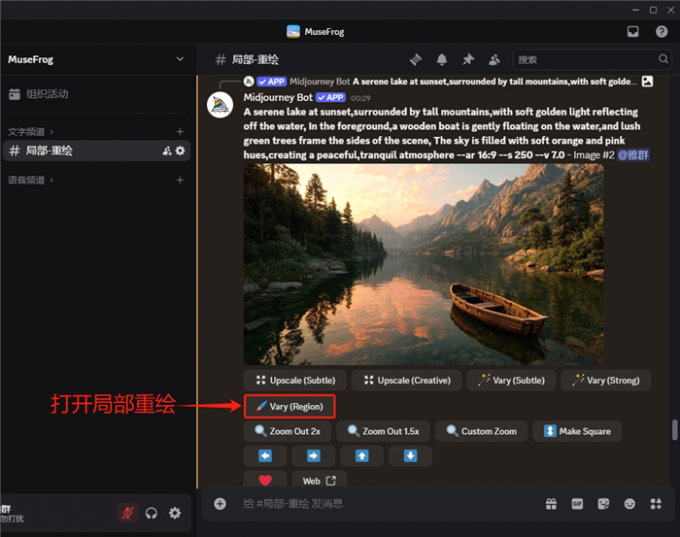Click the replied message preview text
680x537 pixels.
494,82
